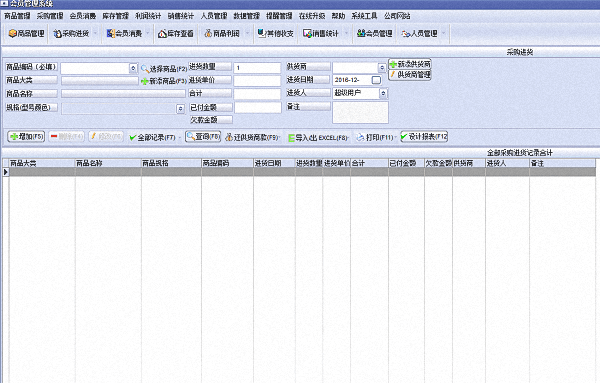This screenshot has width=600, height=383.
Task: Show 全部记录(F7) records
Action: [152, 137]
